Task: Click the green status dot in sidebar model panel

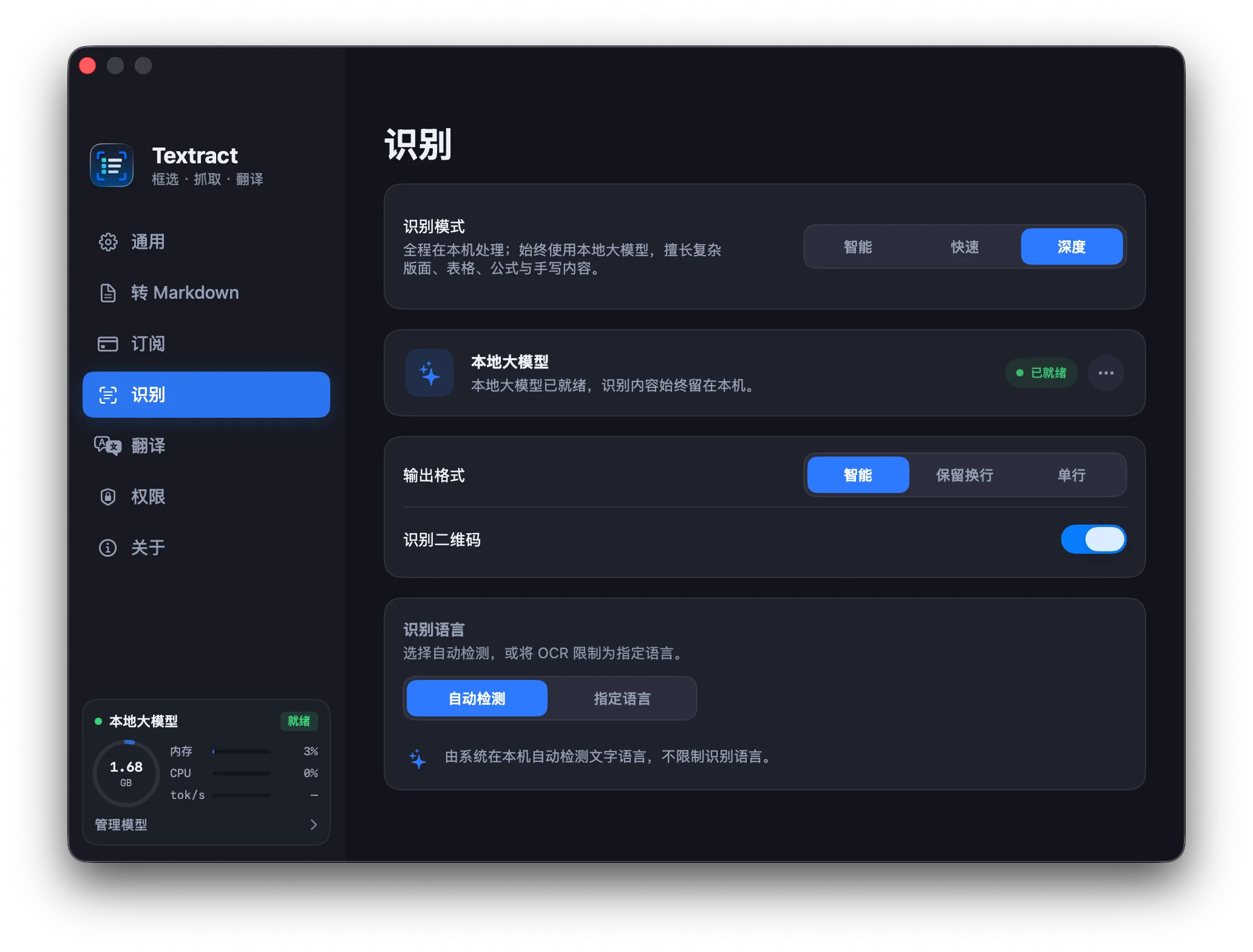Action: pyautogui.click(x=98, y=721)
